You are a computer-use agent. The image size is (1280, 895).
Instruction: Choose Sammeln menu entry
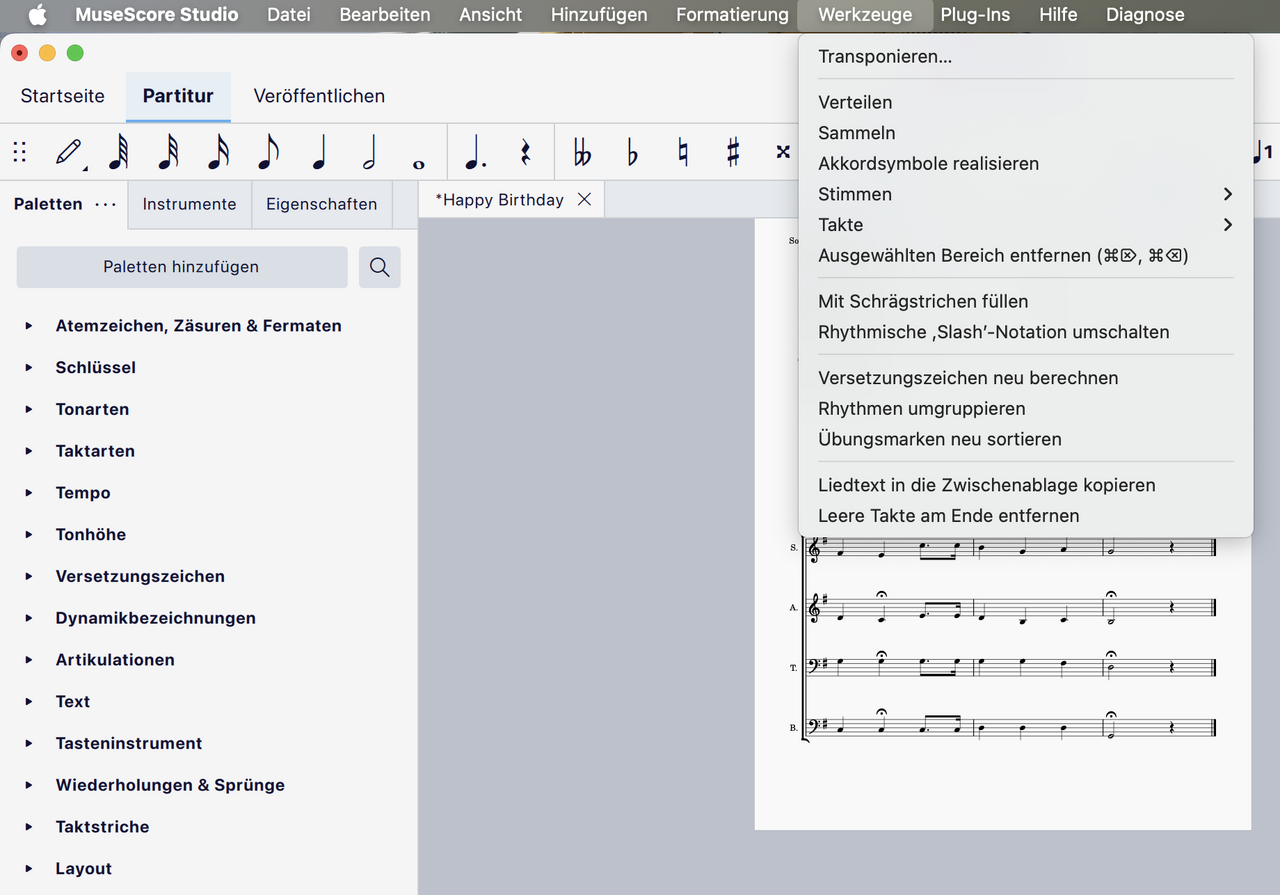click(x=1025, y=133)
